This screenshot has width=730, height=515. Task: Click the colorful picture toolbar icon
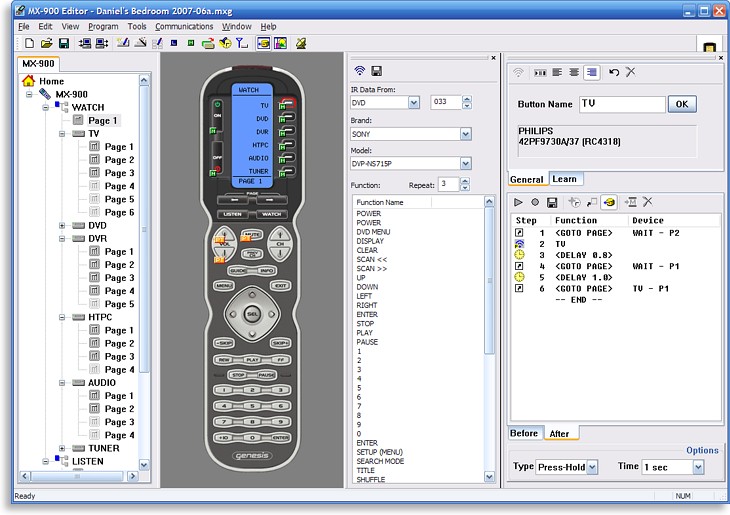coord(280,43)
